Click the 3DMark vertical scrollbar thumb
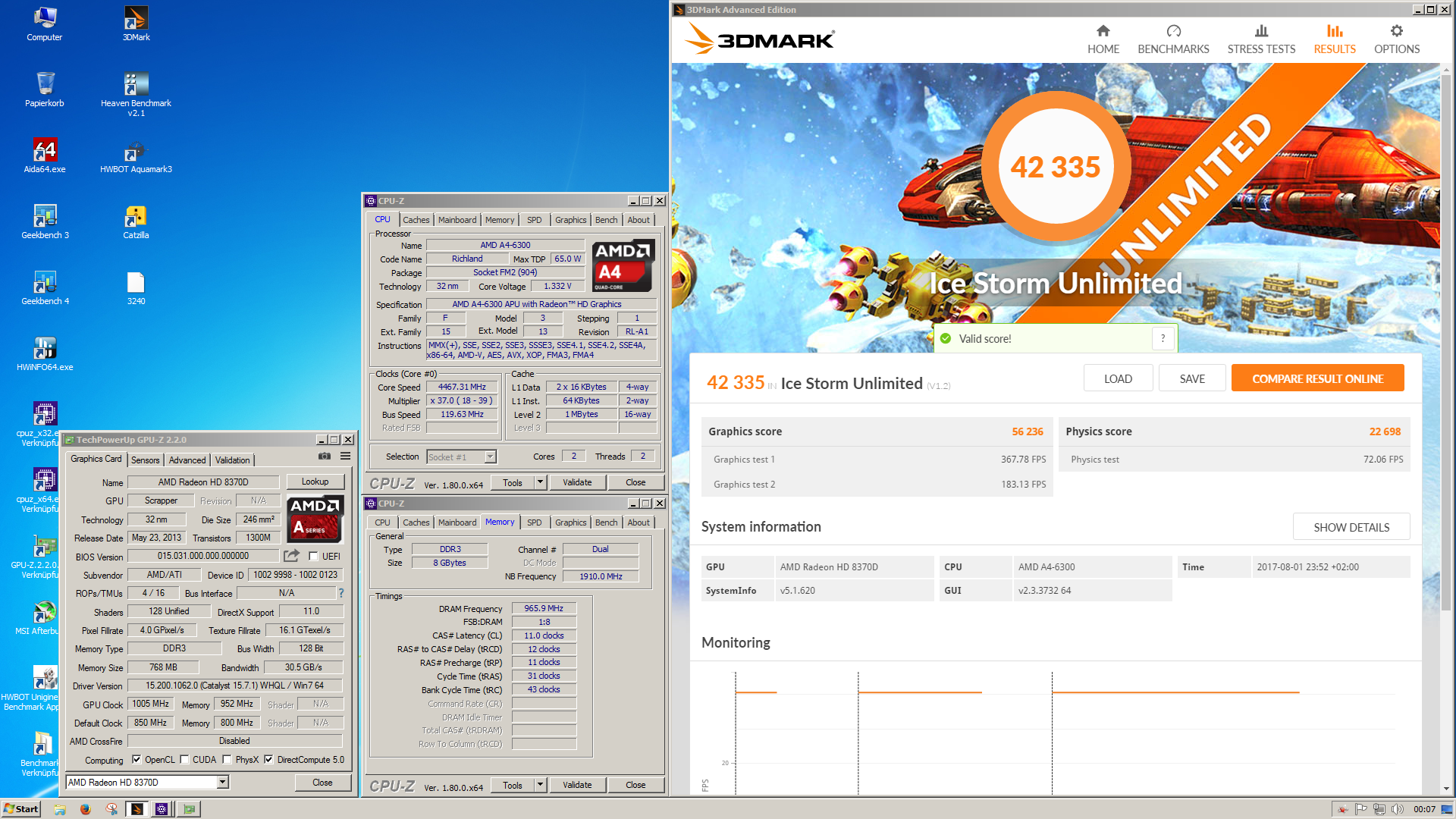The height and width of the screenshot is (819, 1456). pos(1446,343)
